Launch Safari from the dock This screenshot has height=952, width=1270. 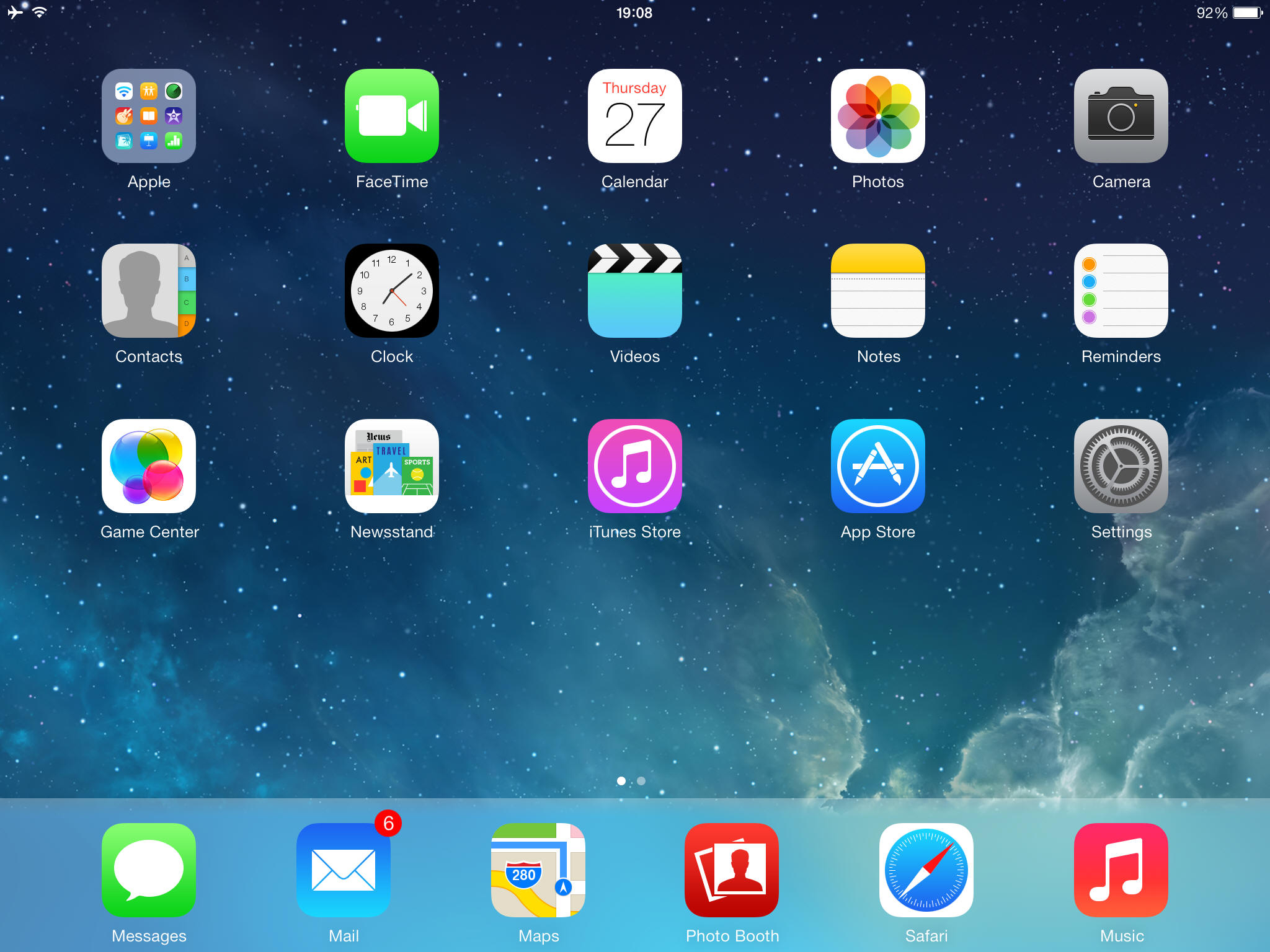point(926,870)
